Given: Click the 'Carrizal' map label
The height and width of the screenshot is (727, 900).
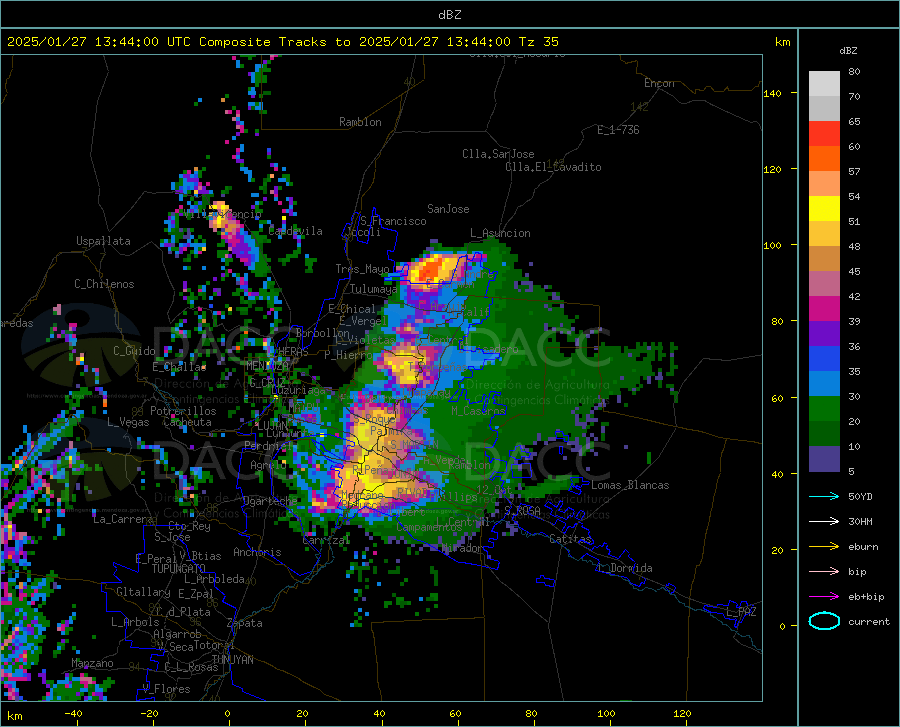Looking at the screenshot, I should pyautogui.click(x=326, y=541).
